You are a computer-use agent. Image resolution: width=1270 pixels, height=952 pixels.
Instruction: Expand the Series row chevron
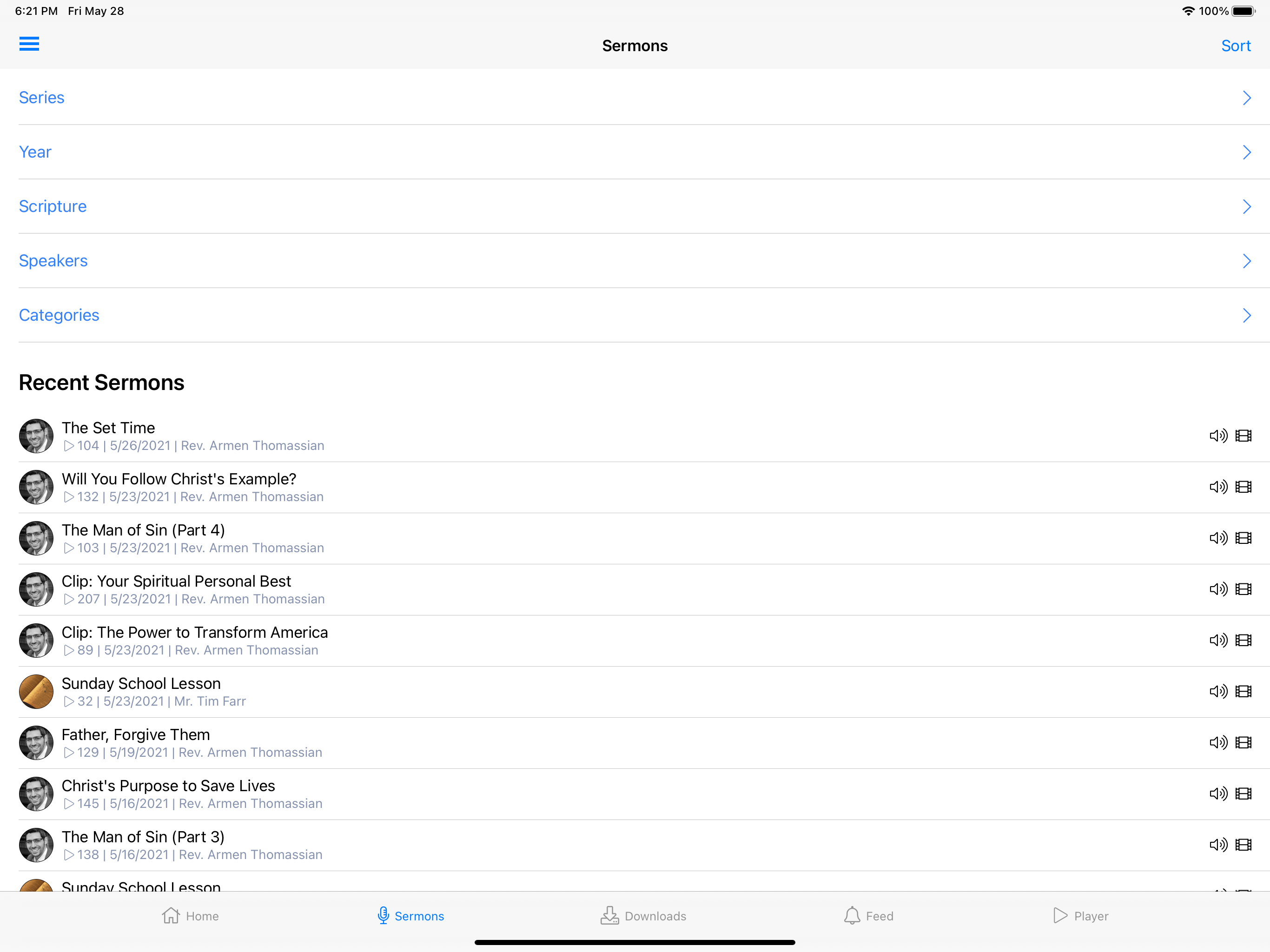pyautogui.click(x=1246, y=98)
